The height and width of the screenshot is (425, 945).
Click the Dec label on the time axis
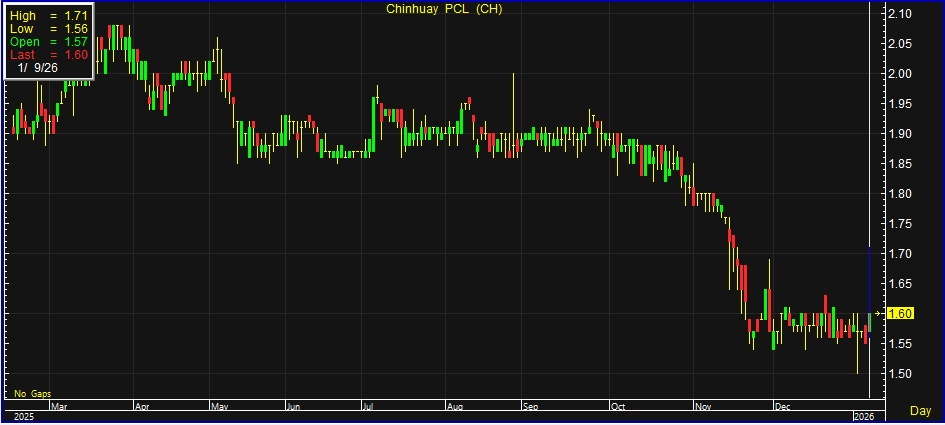click(x=783, y=407)
